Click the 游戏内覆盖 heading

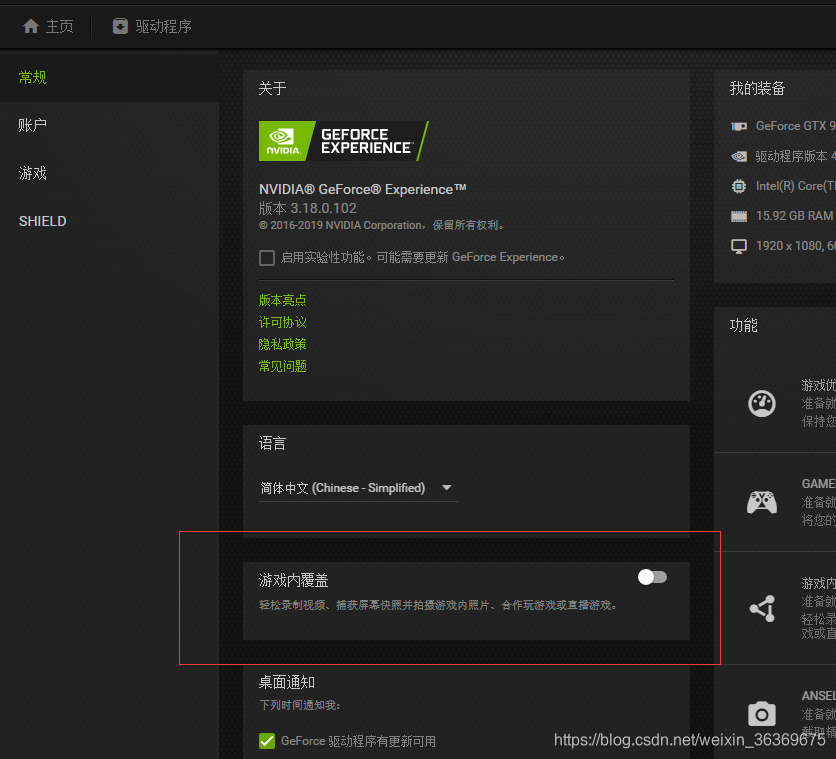coord(294,580)
